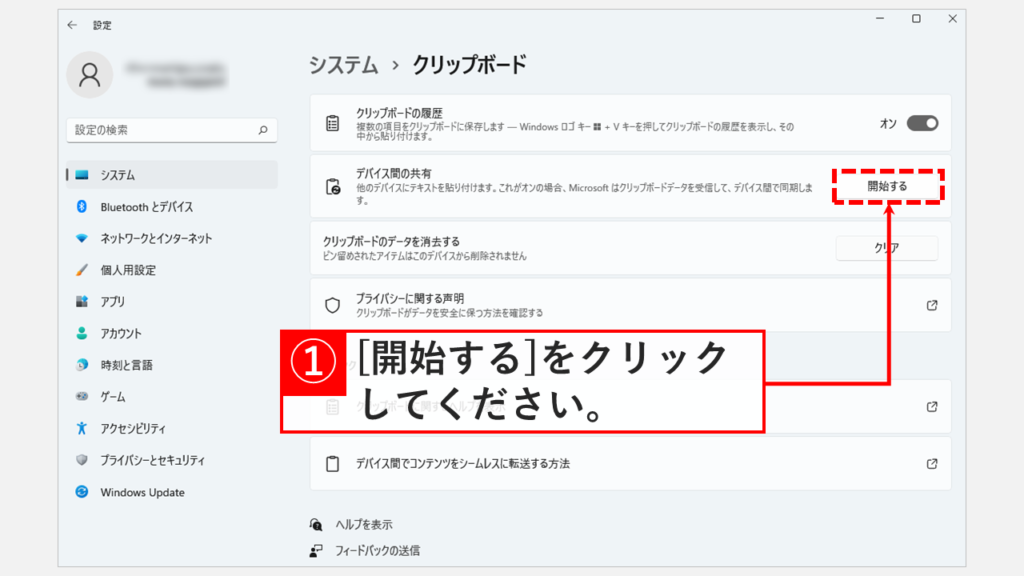Open プライバシーとセキュリティ settings
The image size is (1024, 576).
tap(152, 461)
